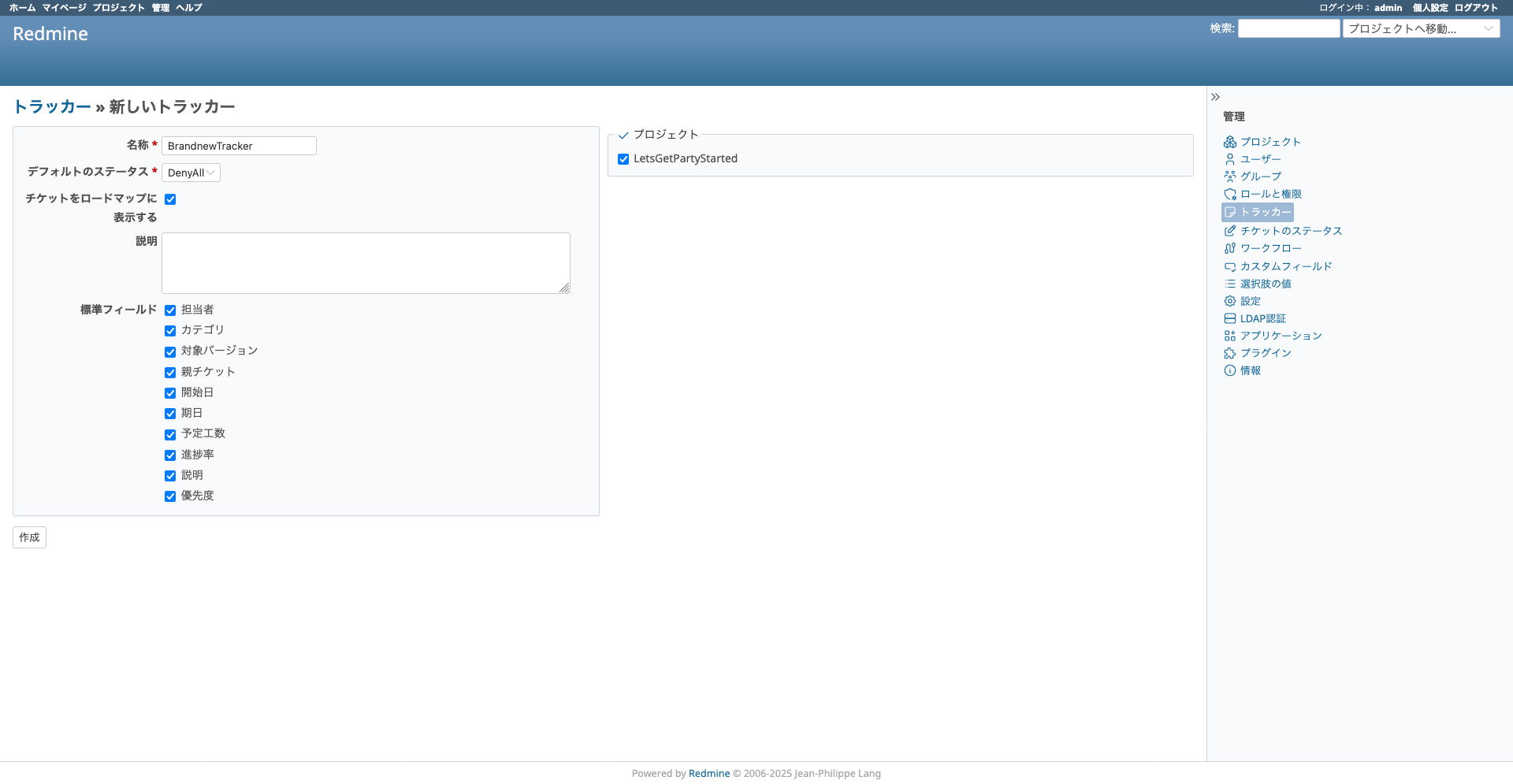Image resolution: width=1513 pixels, height=784 pixels.
Task: Open the デフォルトのステータス DenyAll dropdown
Action: click(x=191, y=173)
